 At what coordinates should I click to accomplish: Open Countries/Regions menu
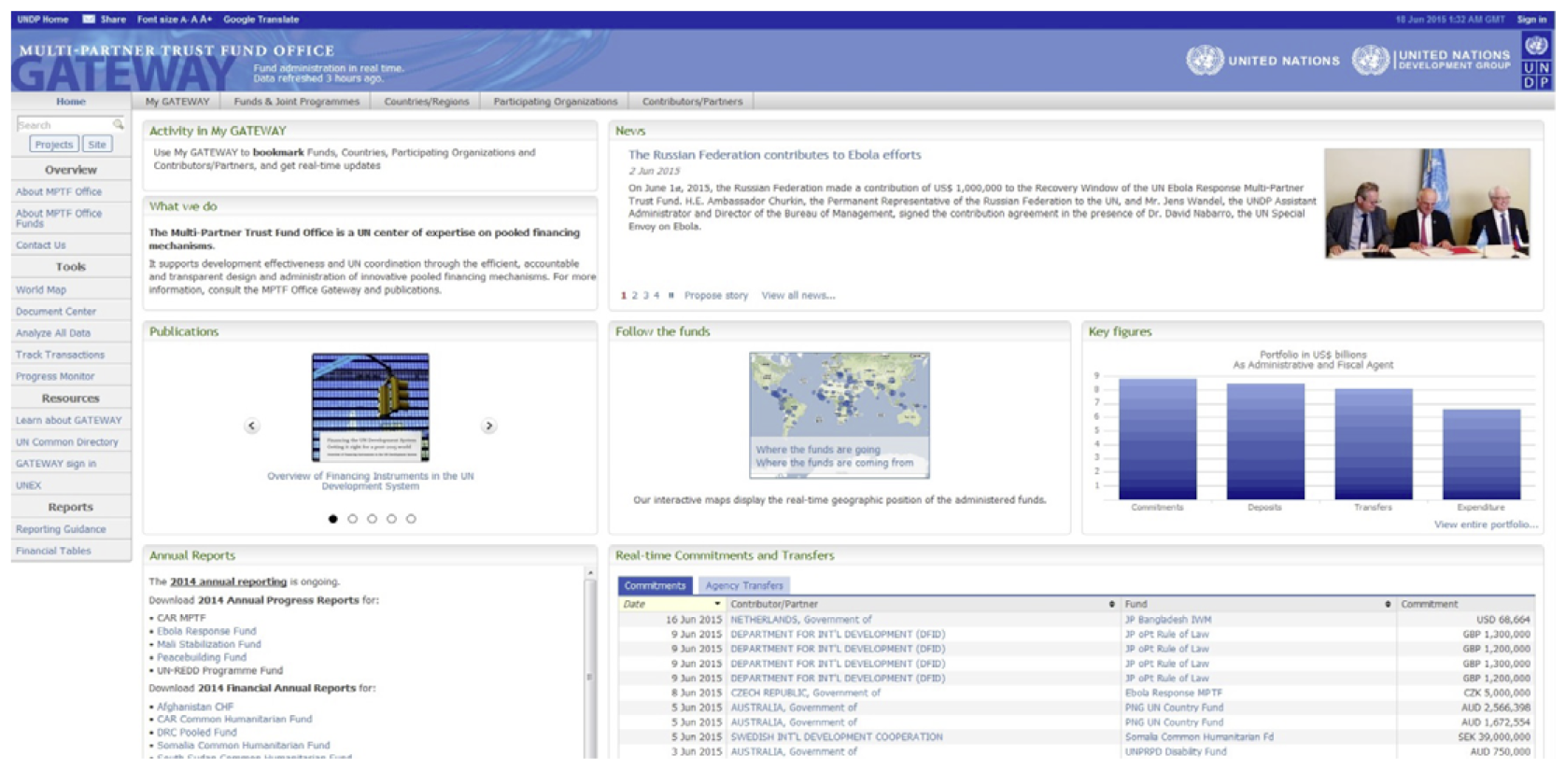(427, 101)
